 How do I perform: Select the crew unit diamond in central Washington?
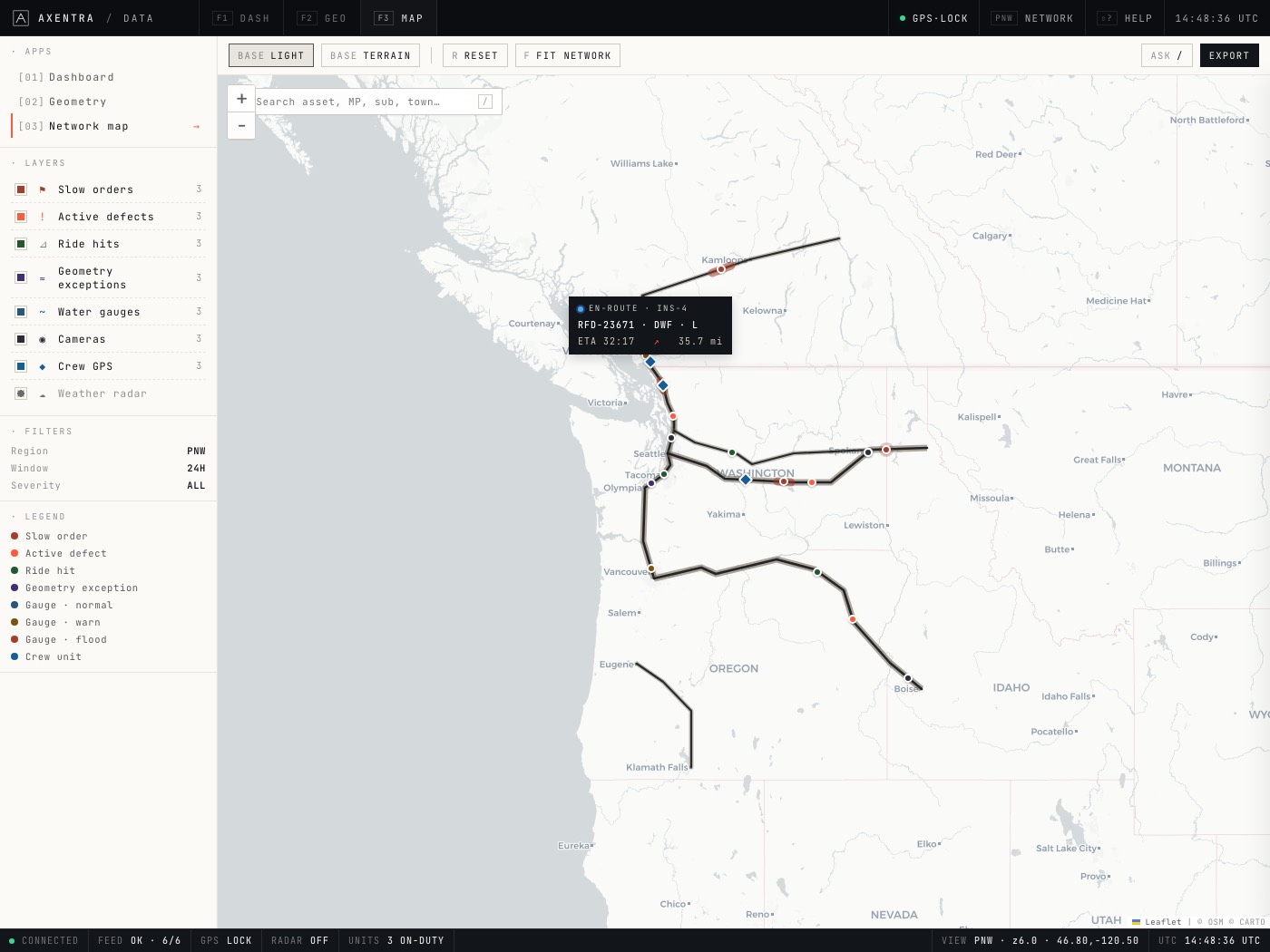pyautogui.click(x=745, y=480)
